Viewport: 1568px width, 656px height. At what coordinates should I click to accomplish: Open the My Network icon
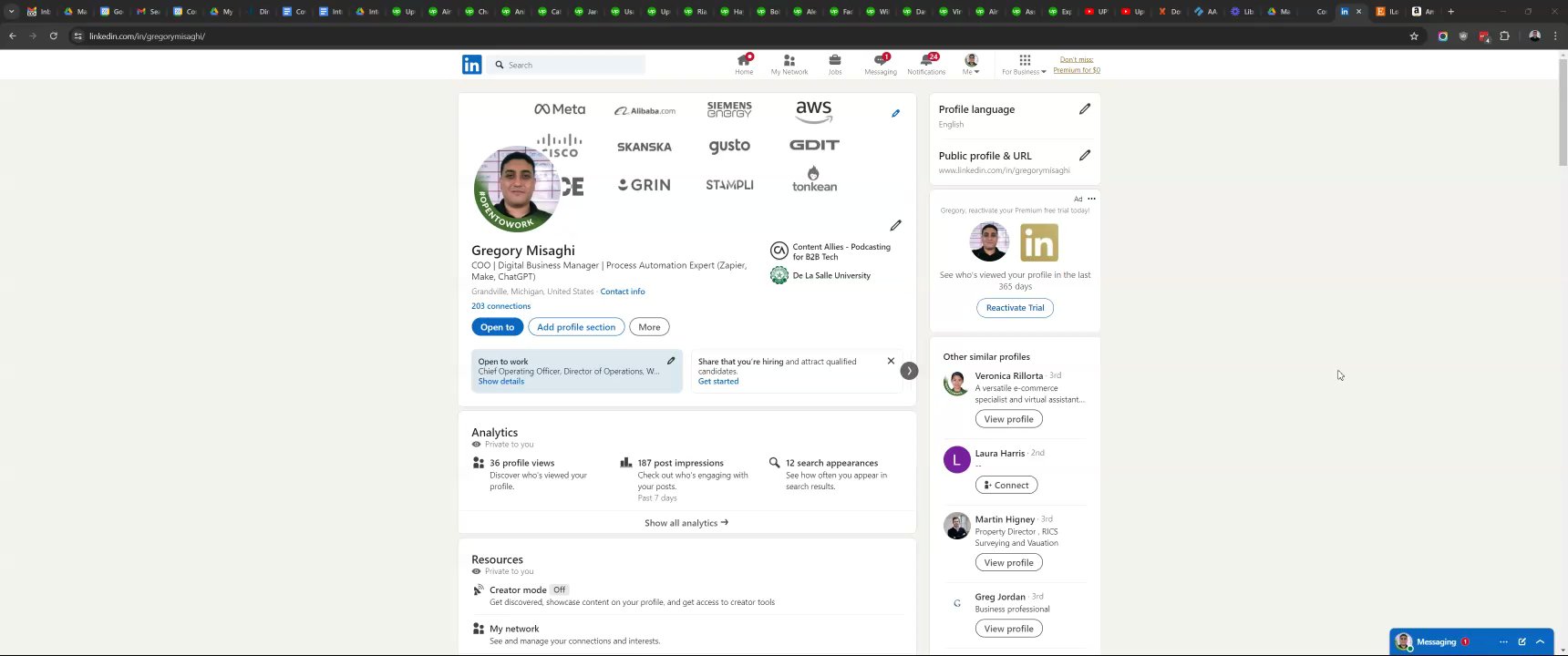789,64
